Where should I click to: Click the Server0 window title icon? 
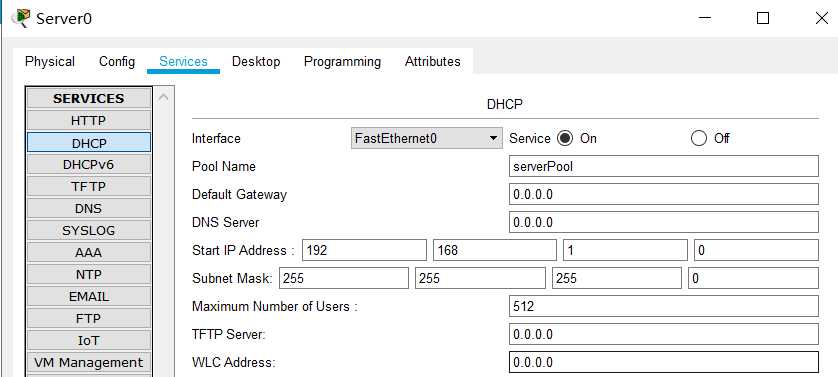pyautogui.click(x=21, y=18)
